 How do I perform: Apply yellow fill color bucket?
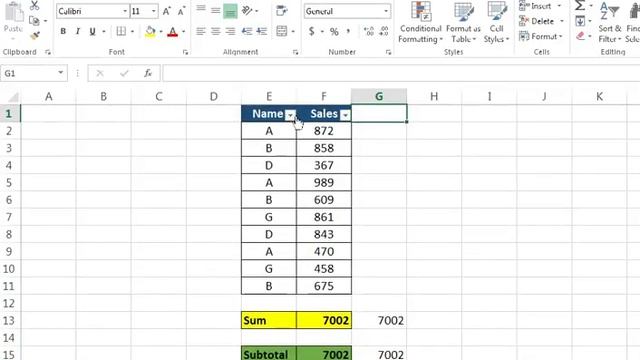150,31
